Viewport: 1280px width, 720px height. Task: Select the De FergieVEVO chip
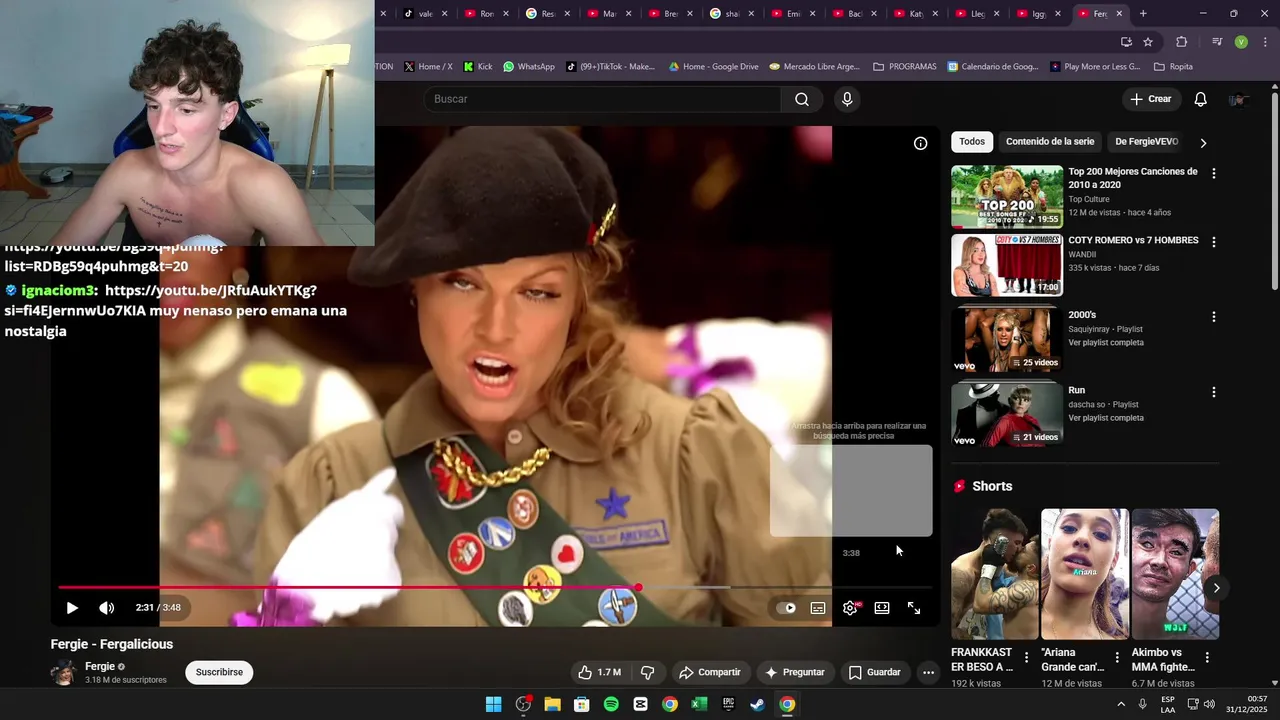click(x=1146, y=142)
